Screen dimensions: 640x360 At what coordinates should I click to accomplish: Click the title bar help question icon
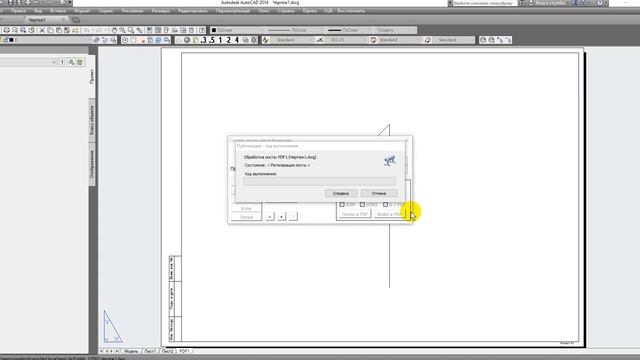coord(600,3)
